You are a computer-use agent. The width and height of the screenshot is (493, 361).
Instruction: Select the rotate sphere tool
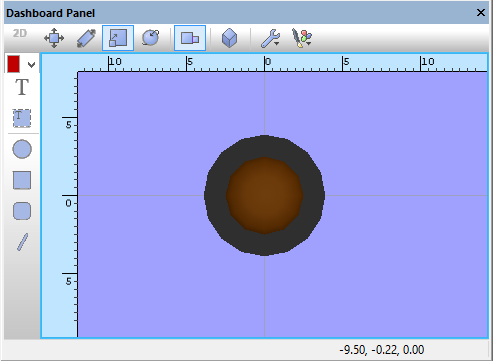pos(150,38)
